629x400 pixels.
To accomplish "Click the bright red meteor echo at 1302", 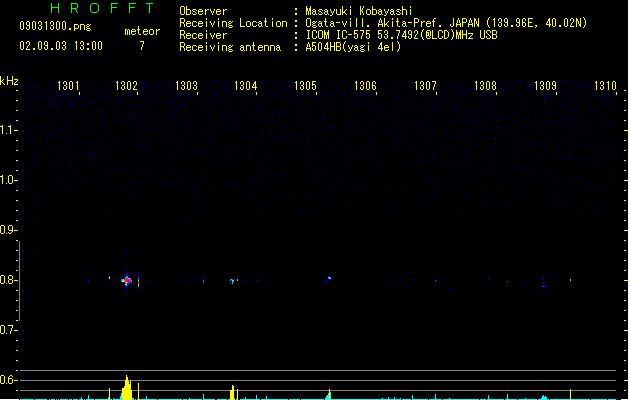I will point(127,281).
